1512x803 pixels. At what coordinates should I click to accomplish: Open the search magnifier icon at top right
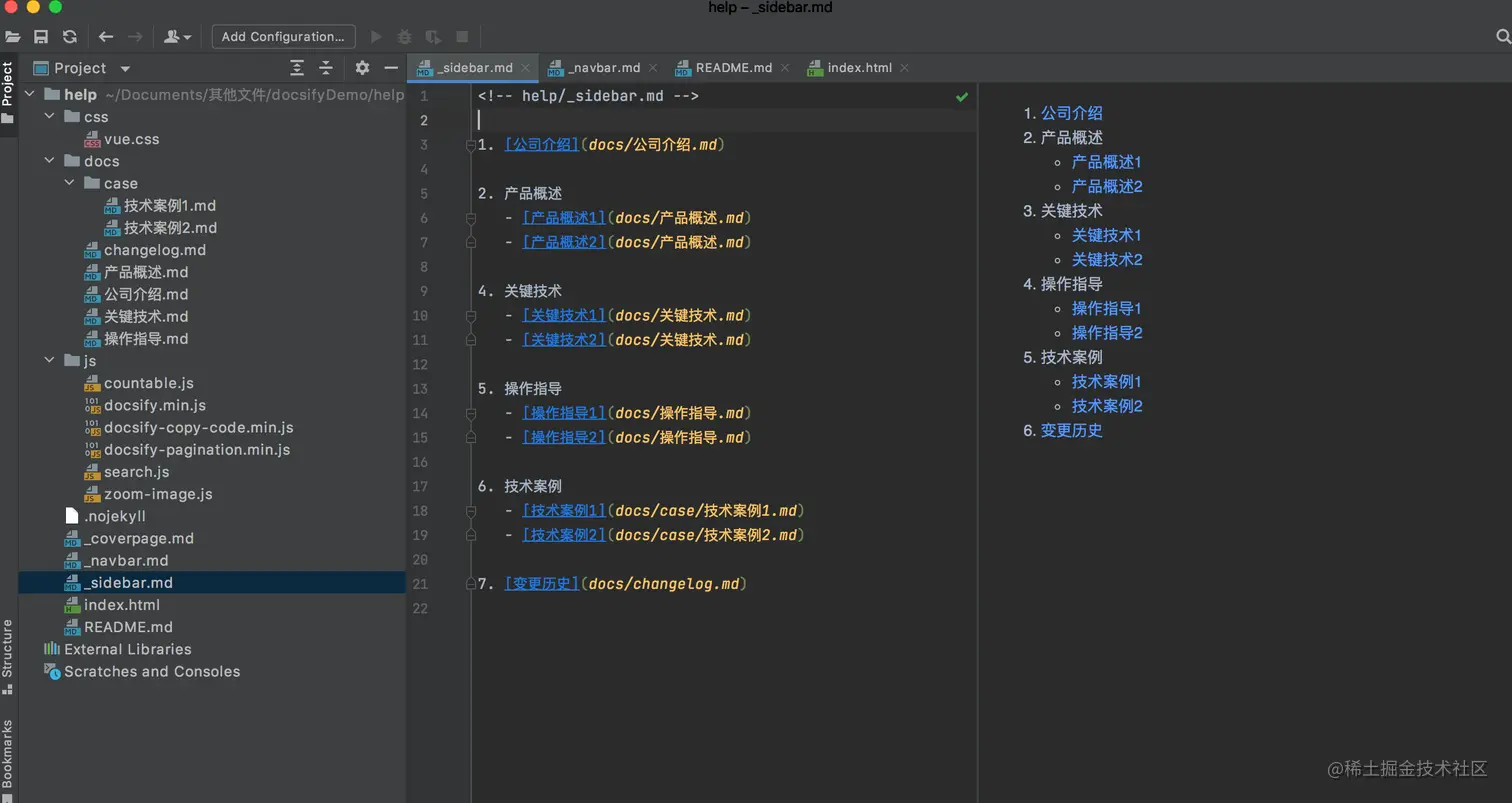(1502, 37)
